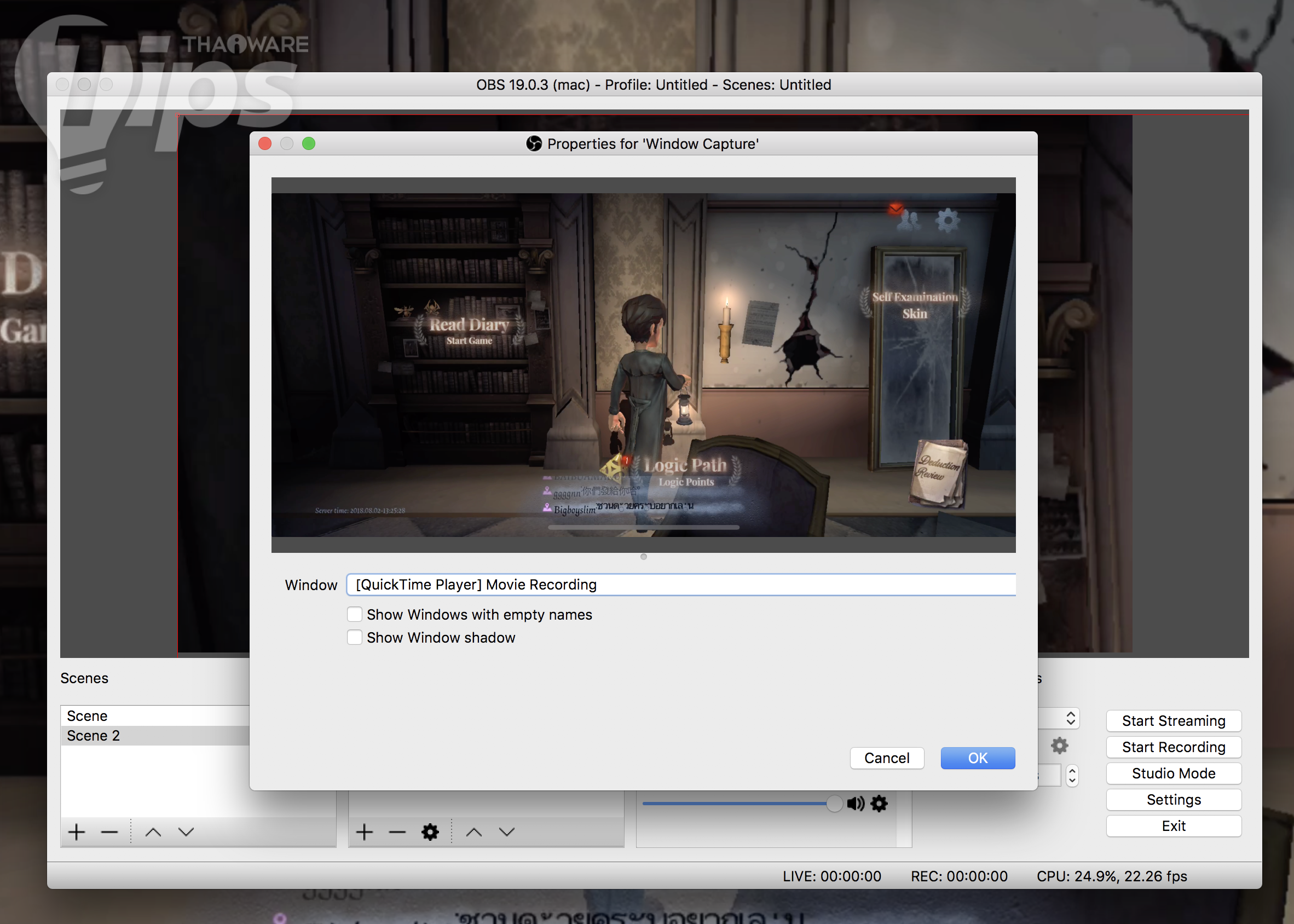Image resolution: width=1294 pixels, height=924 pixels.
Task: Open the Window selection dropdown
Action: click(680, 584)
